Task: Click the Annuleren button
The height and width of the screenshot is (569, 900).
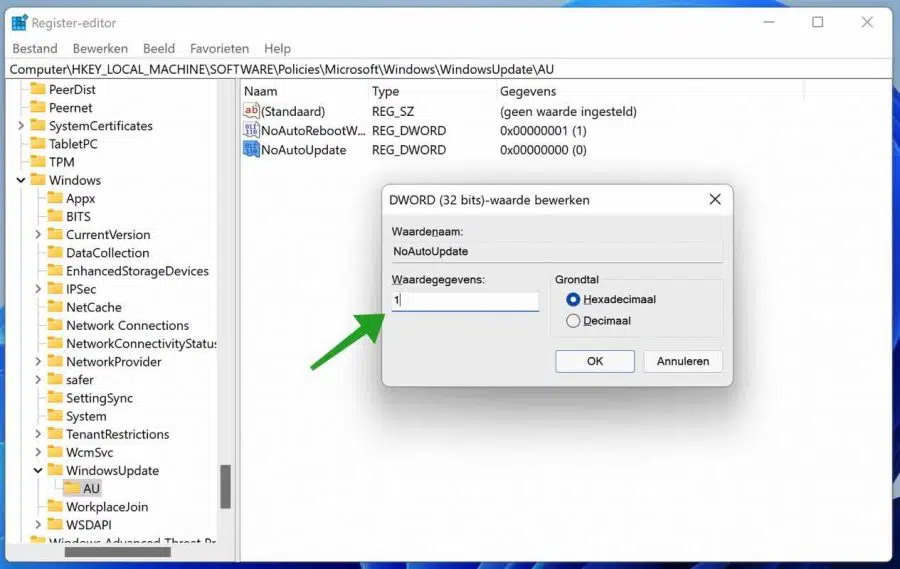Action: (682, 361)
